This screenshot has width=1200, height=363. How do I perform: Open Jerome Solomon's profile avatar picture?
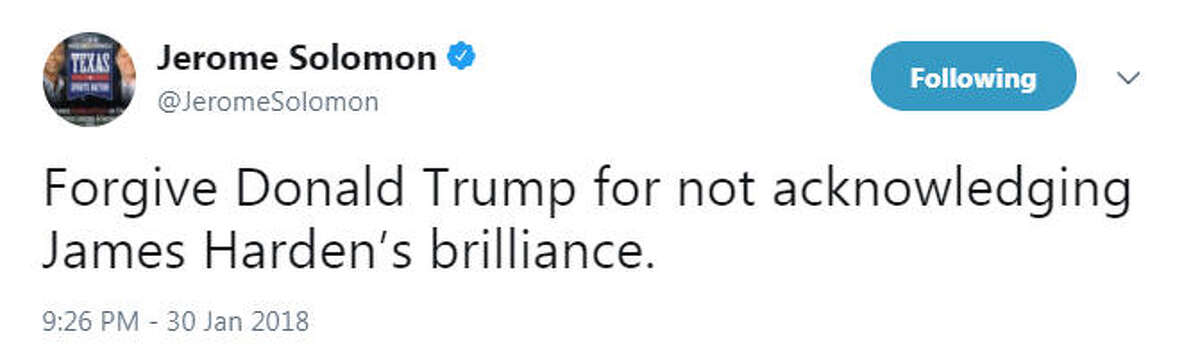tap(89, 80)
